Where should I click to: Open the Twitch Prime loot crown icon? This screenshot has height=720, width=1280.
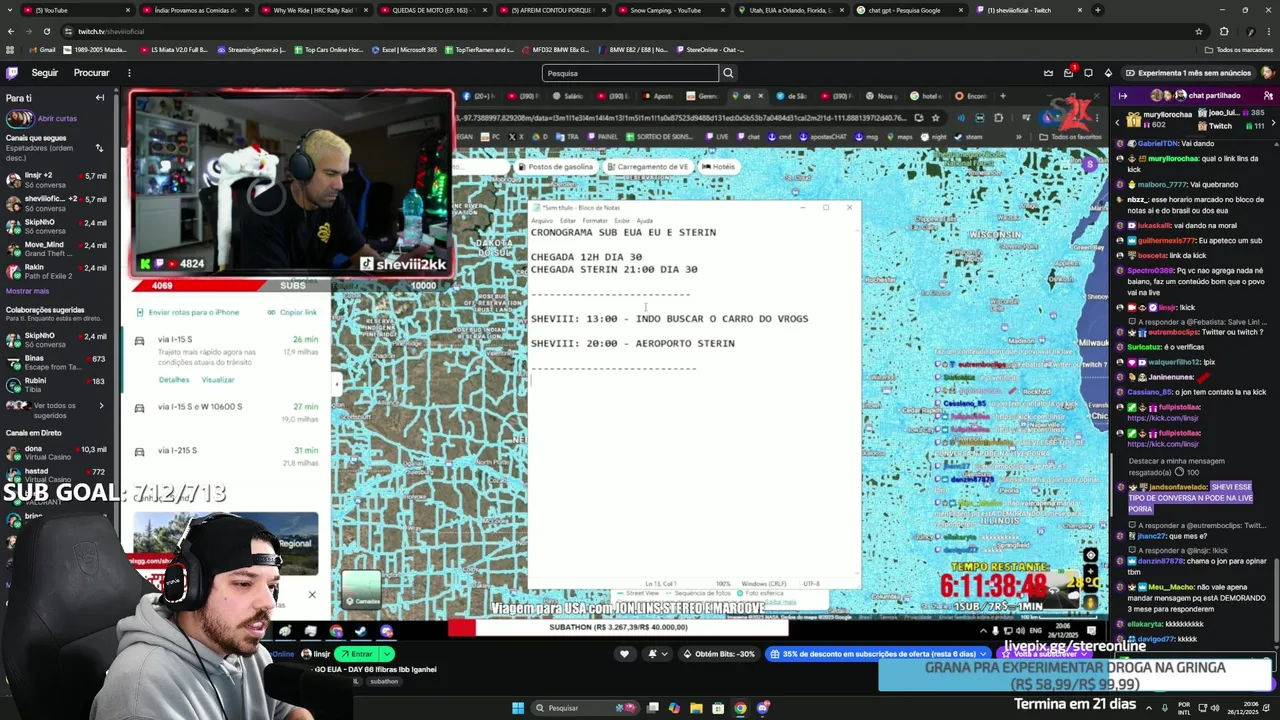pos(1048,73)
